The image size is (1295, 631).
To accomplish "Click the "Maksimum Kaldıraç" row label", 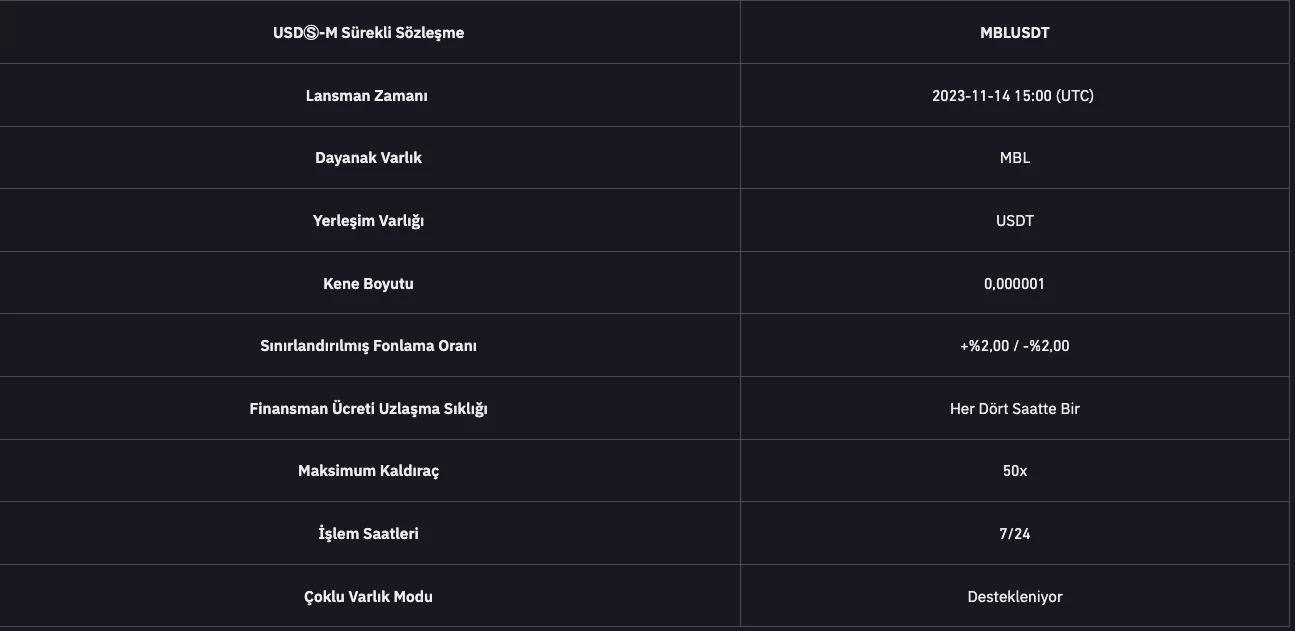I will 368,471.
